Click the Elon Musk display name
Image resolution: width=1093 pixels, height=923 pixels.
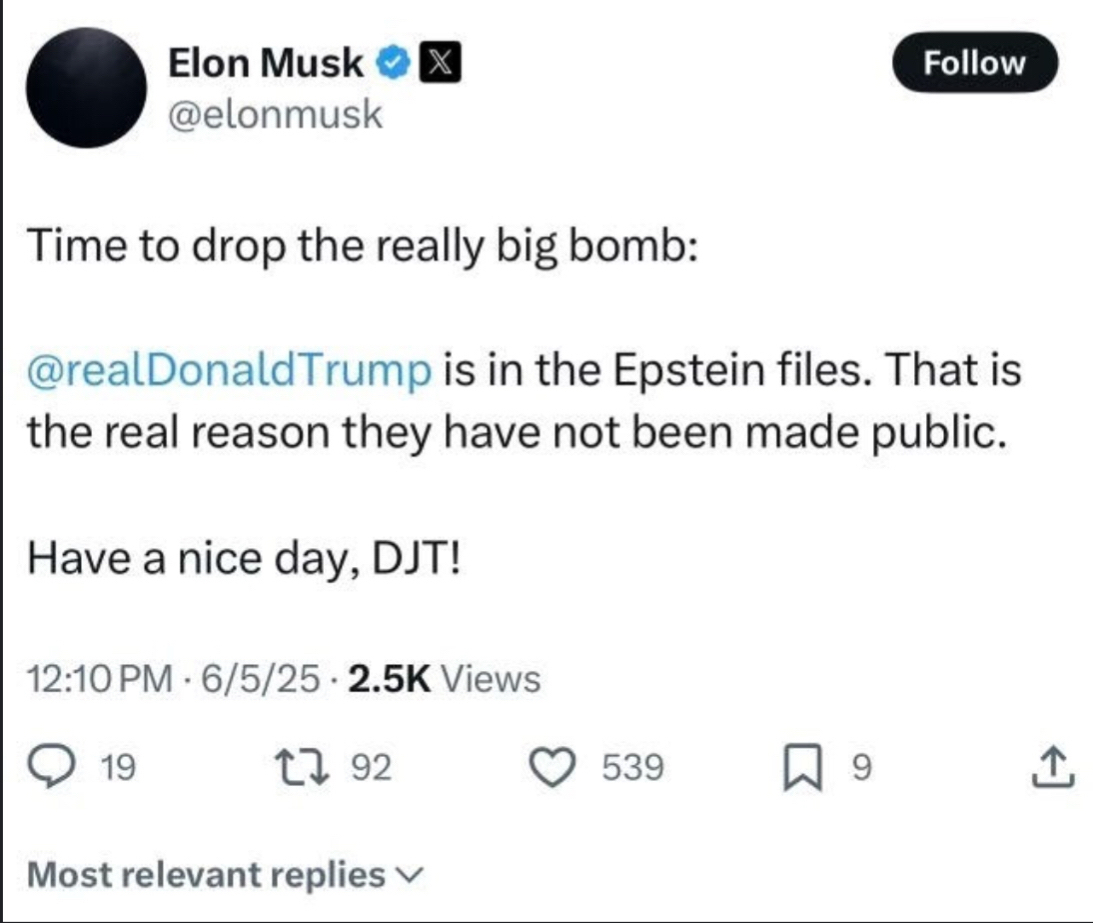265,64
